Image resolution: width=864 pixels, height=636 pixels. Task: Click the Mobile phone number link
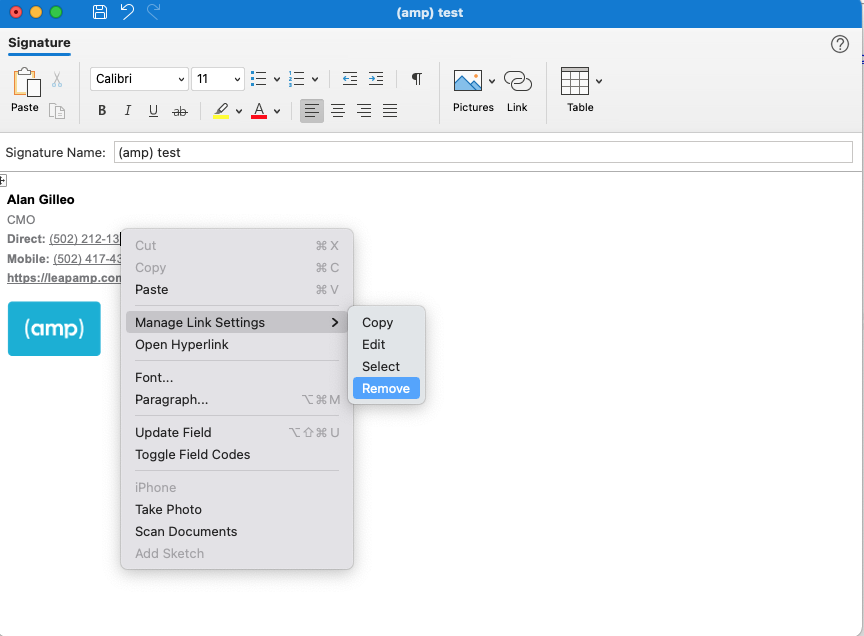pyautogui.click(x=87, y=258)
